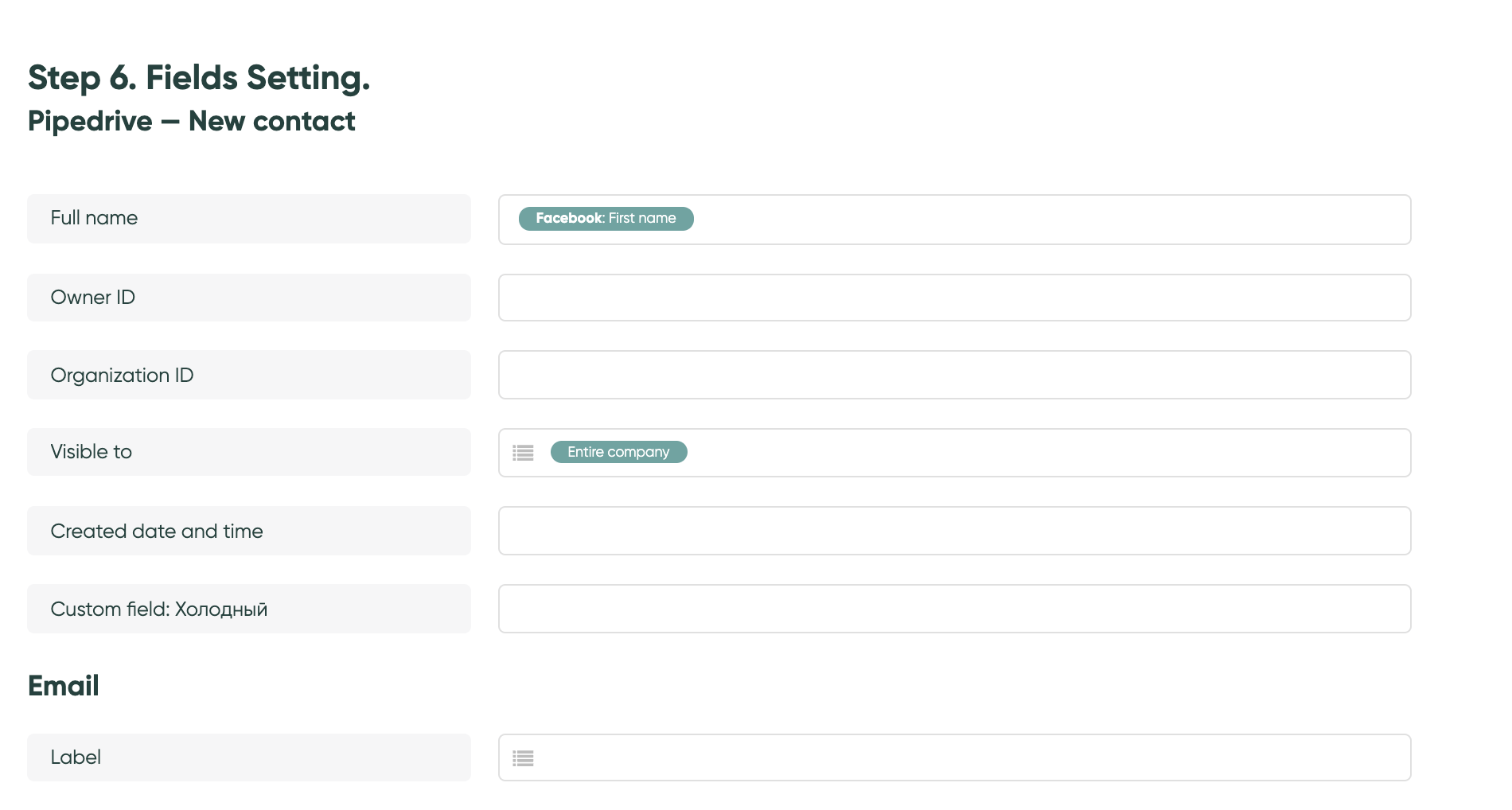
Task: Click the Organization ID label box
Action: click(x=249, y=375)
